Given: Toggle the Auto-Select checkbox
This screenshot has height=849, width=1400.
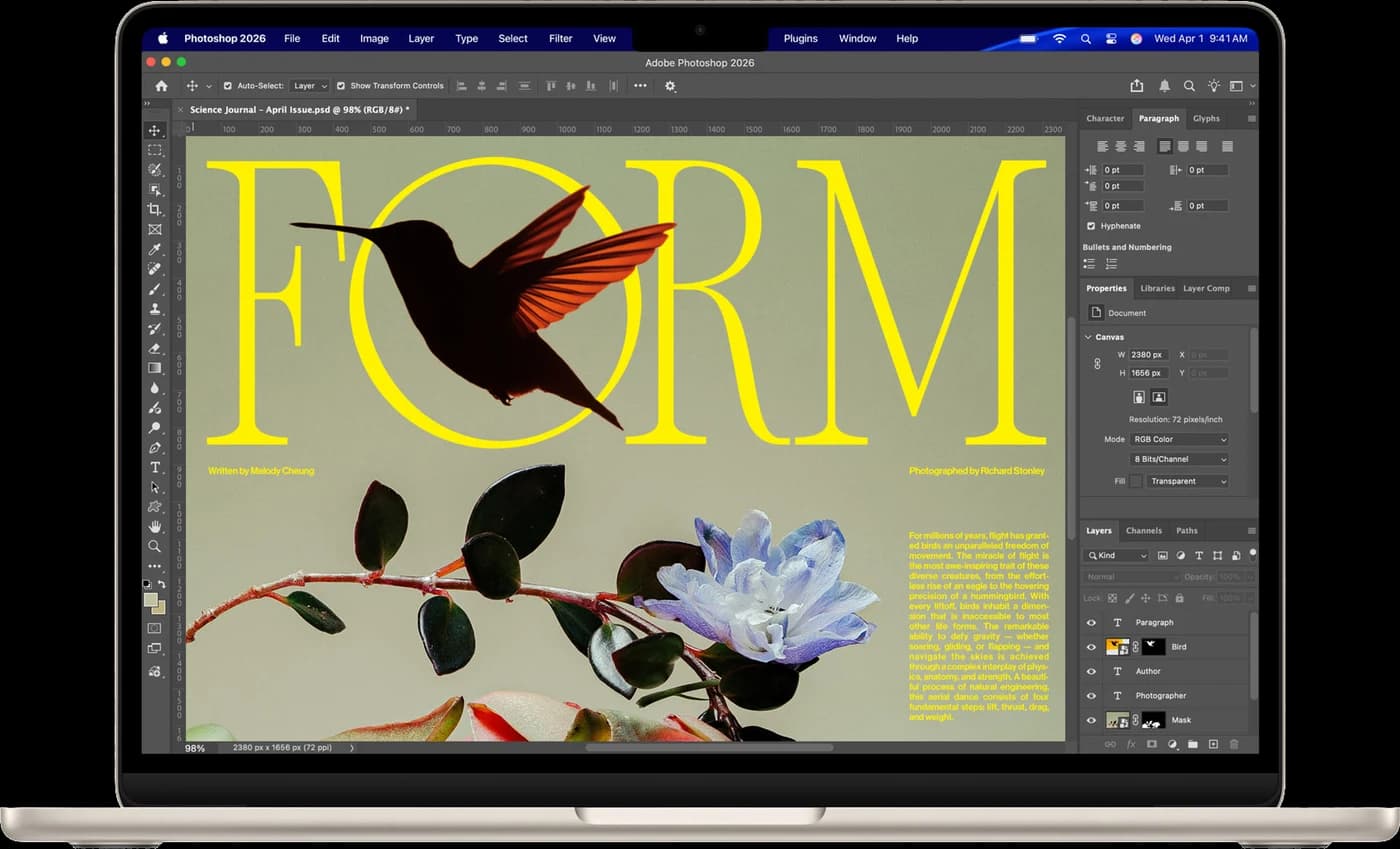Looking at the screenshot, I should [227, 86].
